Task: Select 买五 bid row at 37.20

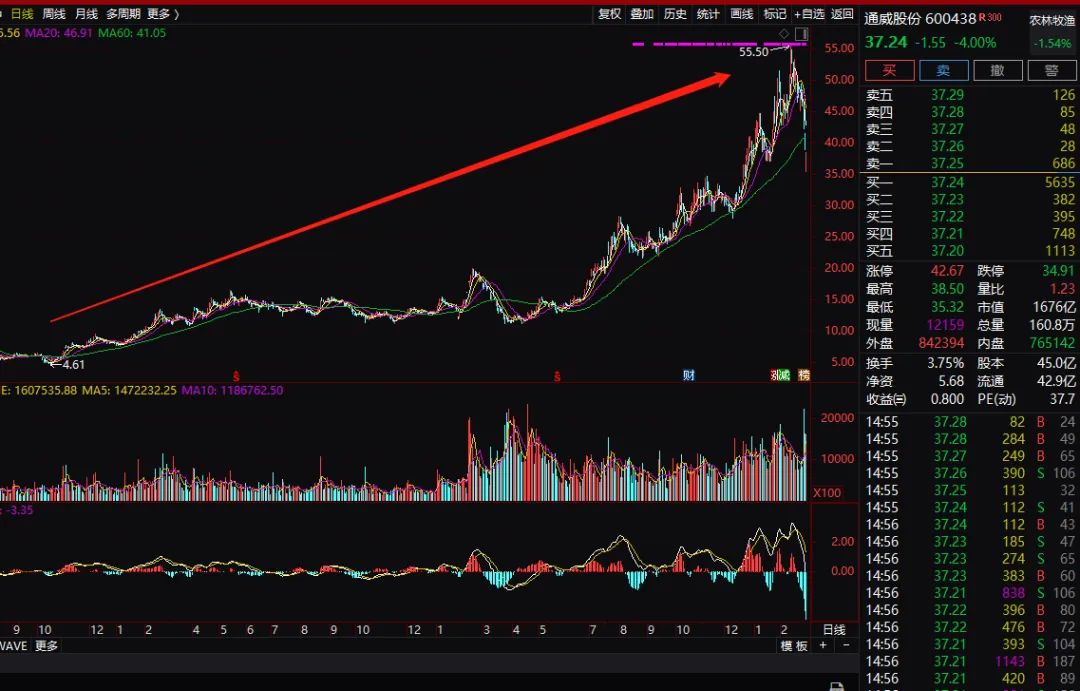Action: click(970, 251)
